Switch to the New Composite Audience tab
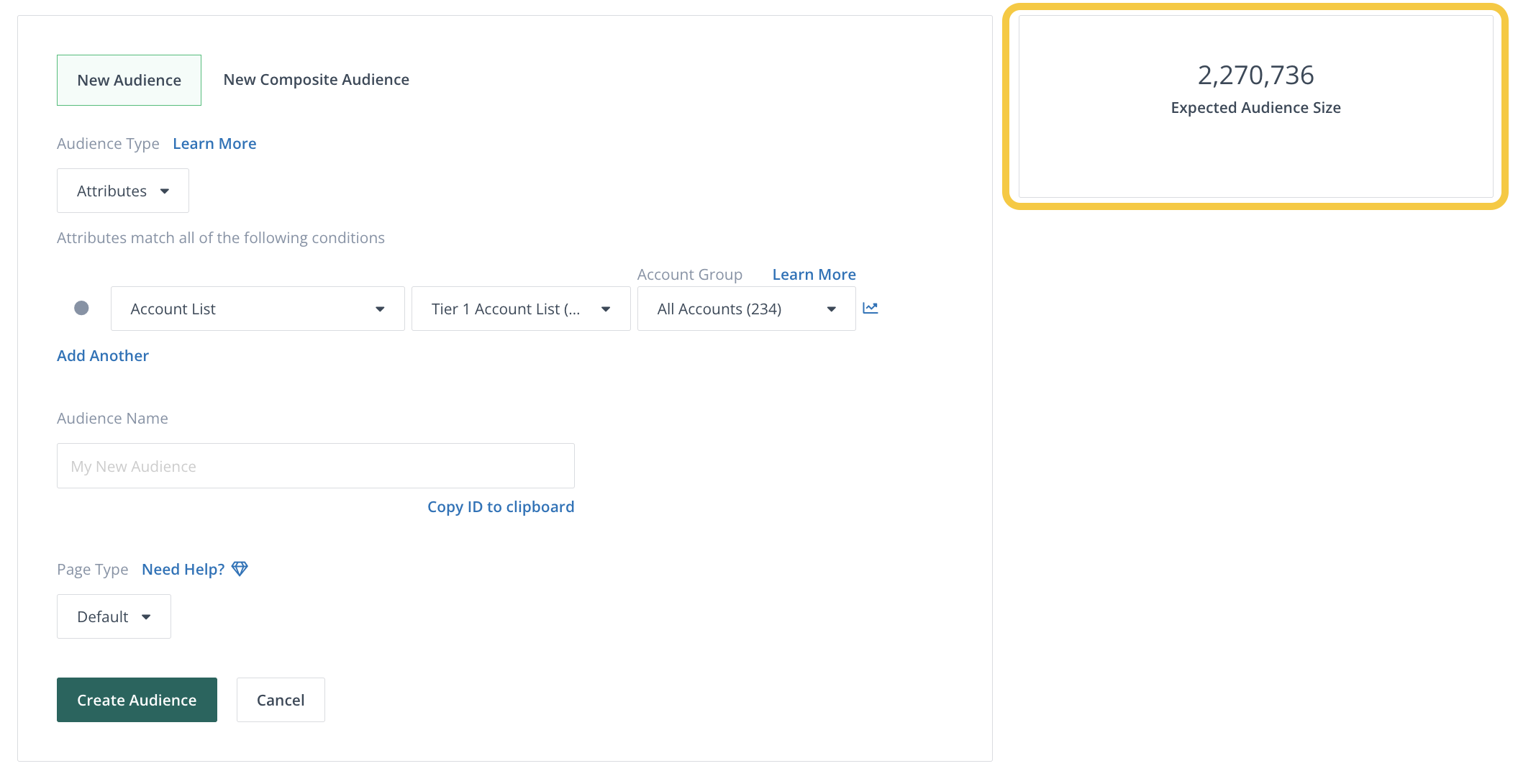Viewport: 1518px width, 784px height. point(317,79)
